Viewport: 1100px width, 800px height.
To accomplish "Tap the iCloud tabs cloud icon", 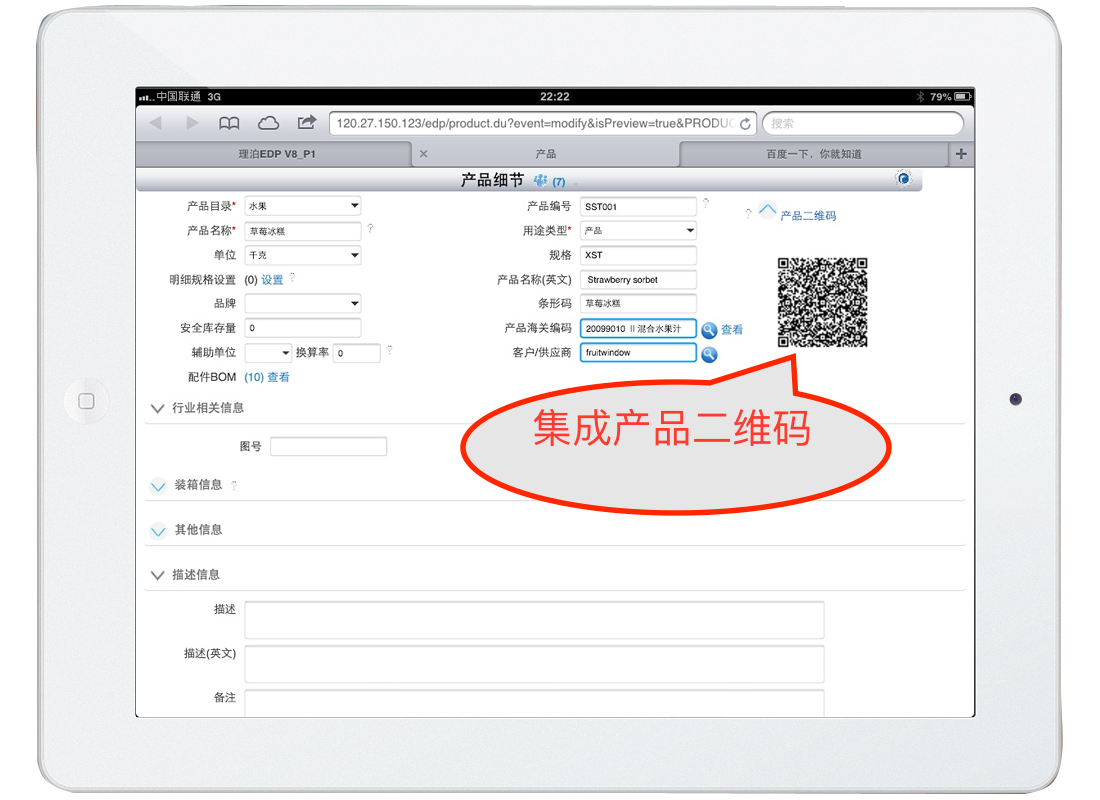I will pos(268,123).
